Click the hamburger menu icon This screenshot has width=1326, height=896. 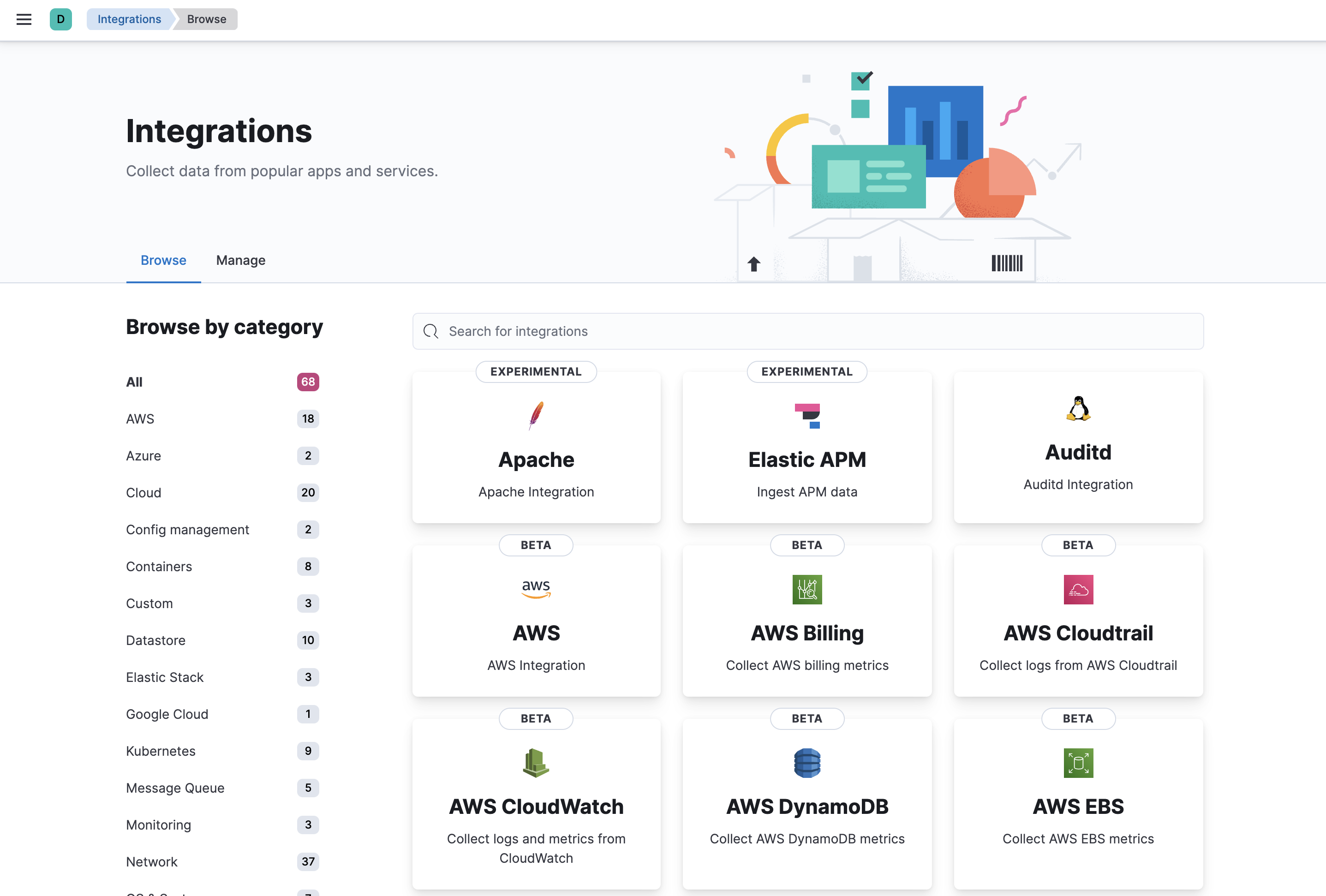click(24, 18)
